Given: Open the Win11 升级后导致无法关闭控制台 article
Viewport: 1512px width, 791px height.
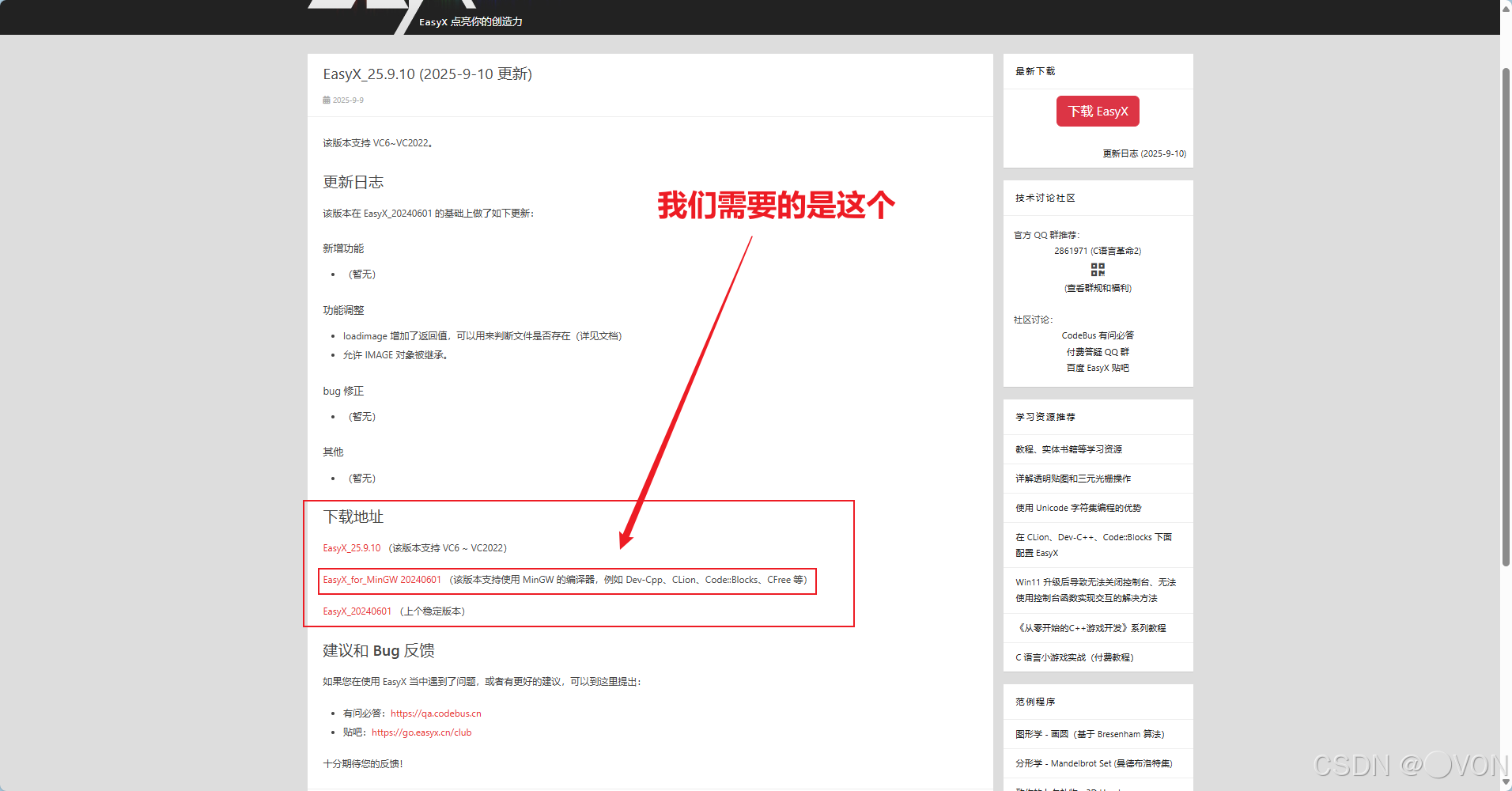Looking at the screenshot, I should (1095, 590).
